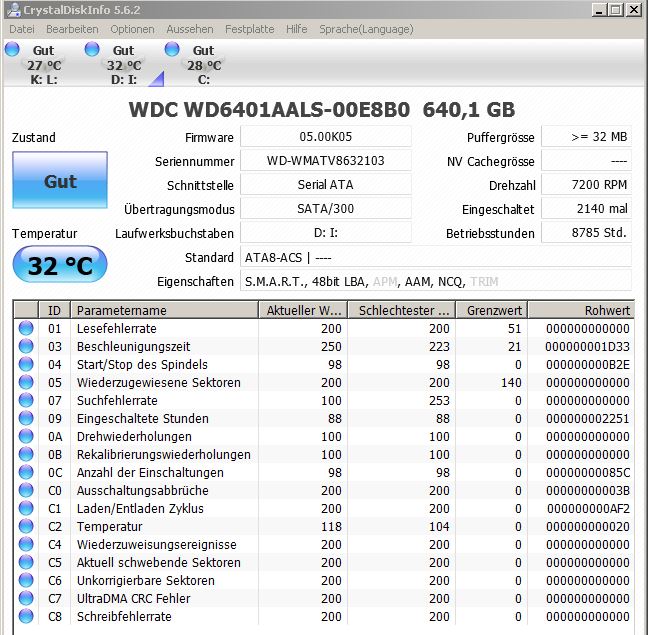The height and width of the screenshot is (635, 648).
Task: Click the Parametername column header
Action: [x=164, y=310]
